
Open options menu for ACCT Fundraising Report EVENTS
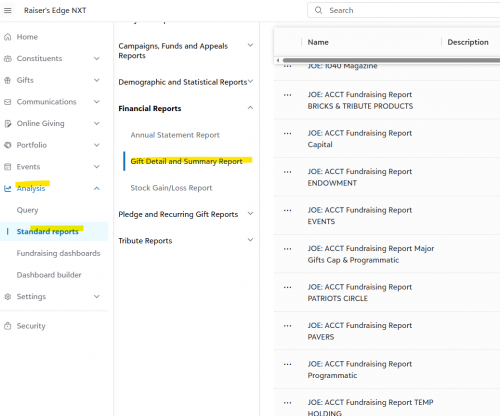(287, 210)
